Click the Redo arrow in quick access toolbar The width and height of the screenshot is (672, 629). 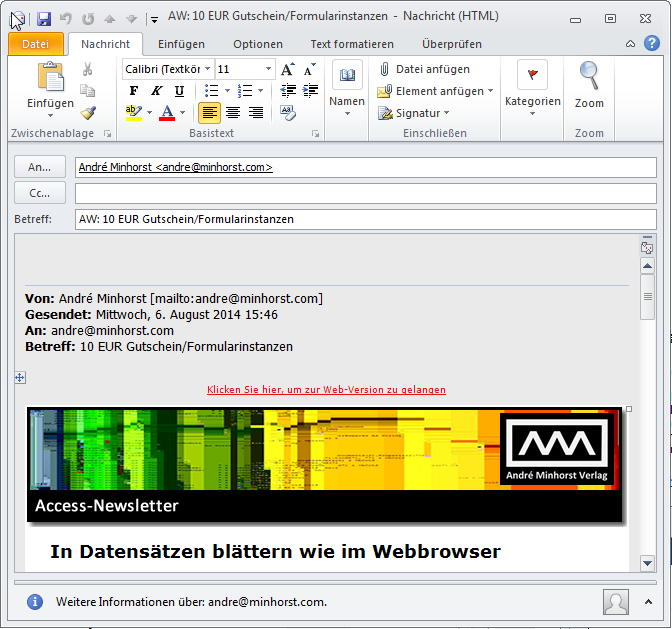tap(88, 19)
